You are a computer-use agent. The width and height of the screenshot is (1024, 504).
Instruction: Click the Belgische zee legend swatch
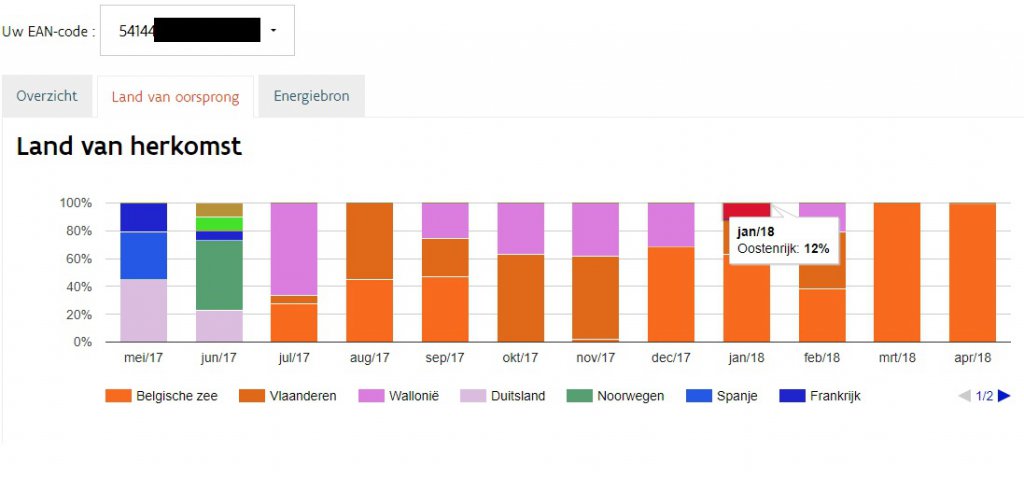click(x=118, y=396)
